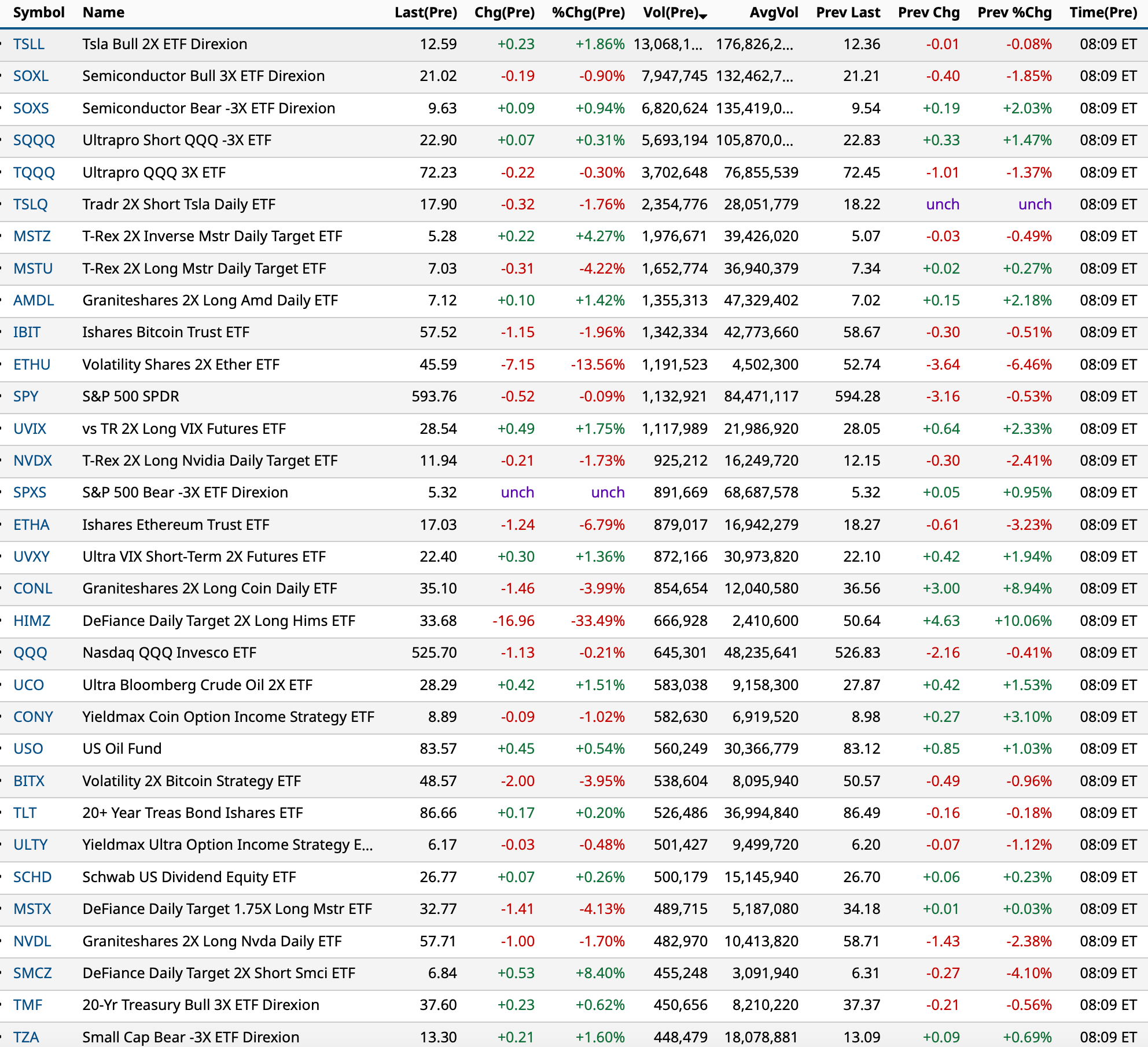Open HIMZ symbol link
1148x1047 pixels.
pyautogui.click(x=32, y=621)
